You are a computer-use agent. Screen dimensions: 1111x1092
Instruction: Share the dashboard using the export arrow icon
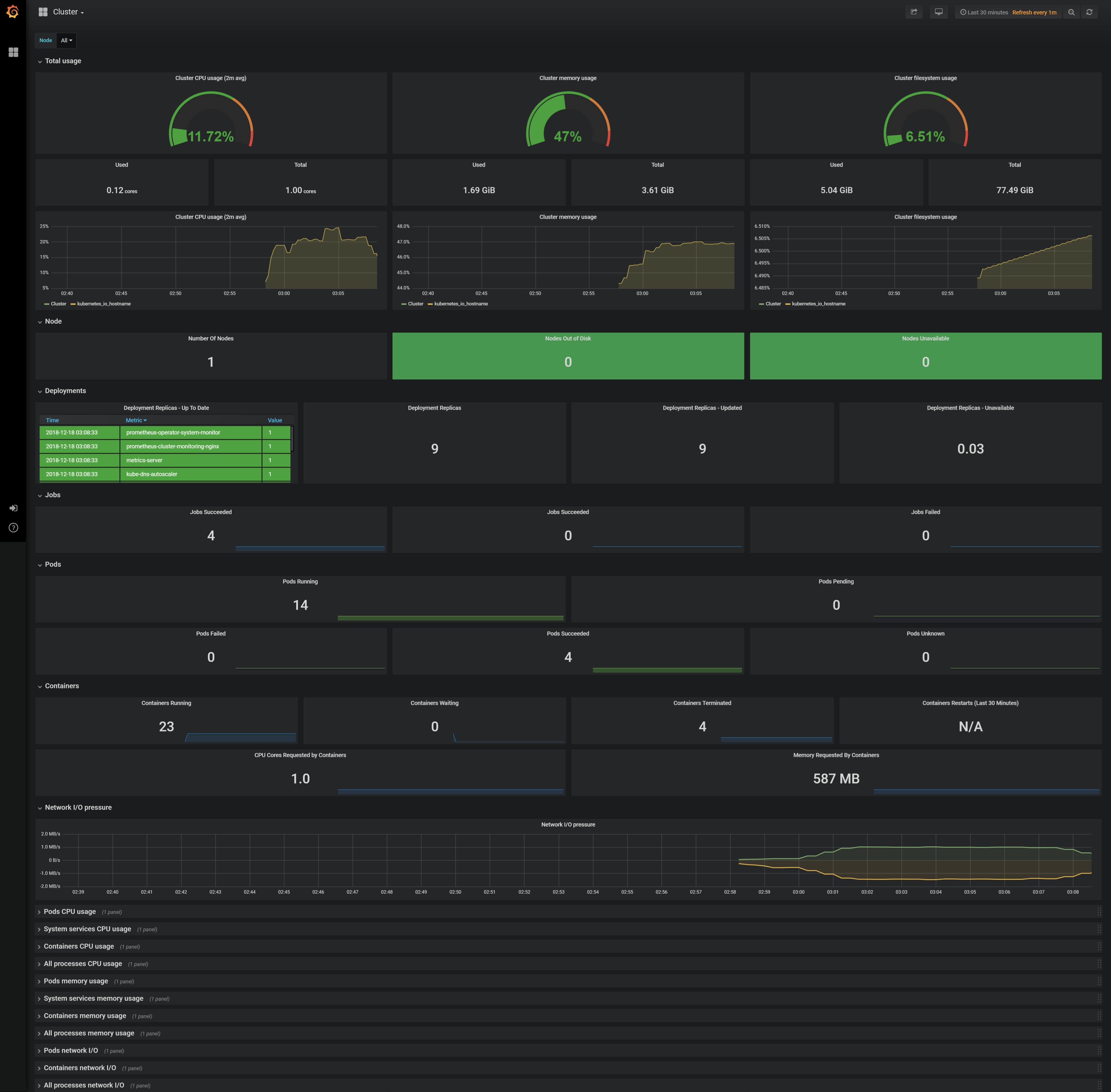(x=914, y=12)
